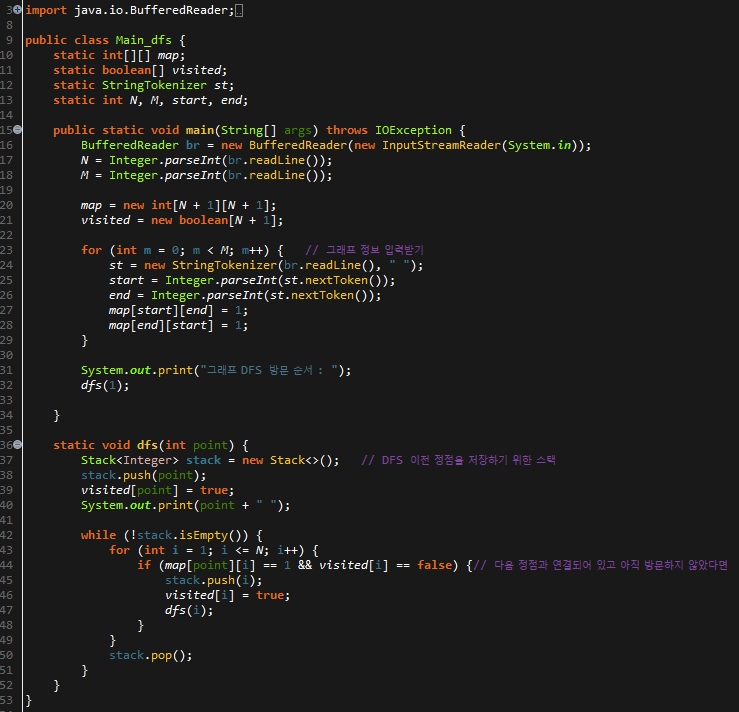Click the 'map = new int[N + 1][N + 1];' line

(179, 205)
